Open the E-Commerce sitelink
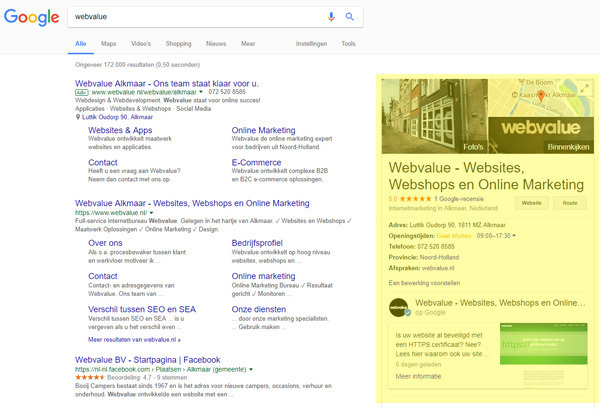This screenshot has width=600, height=409. point(256,162)
